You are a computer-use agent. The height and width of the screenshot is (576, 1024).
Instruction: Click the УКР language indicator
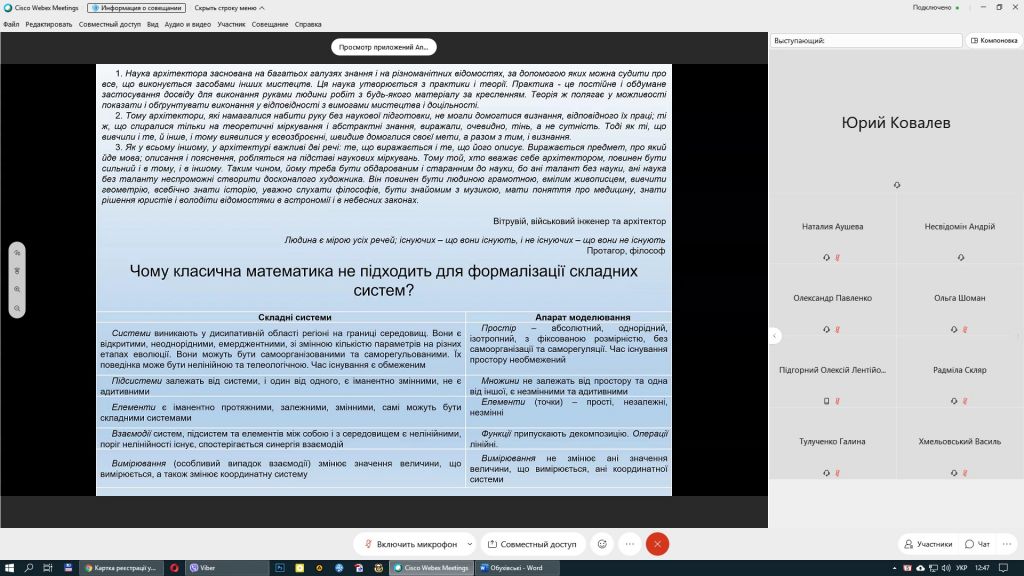tap(961, 568)
